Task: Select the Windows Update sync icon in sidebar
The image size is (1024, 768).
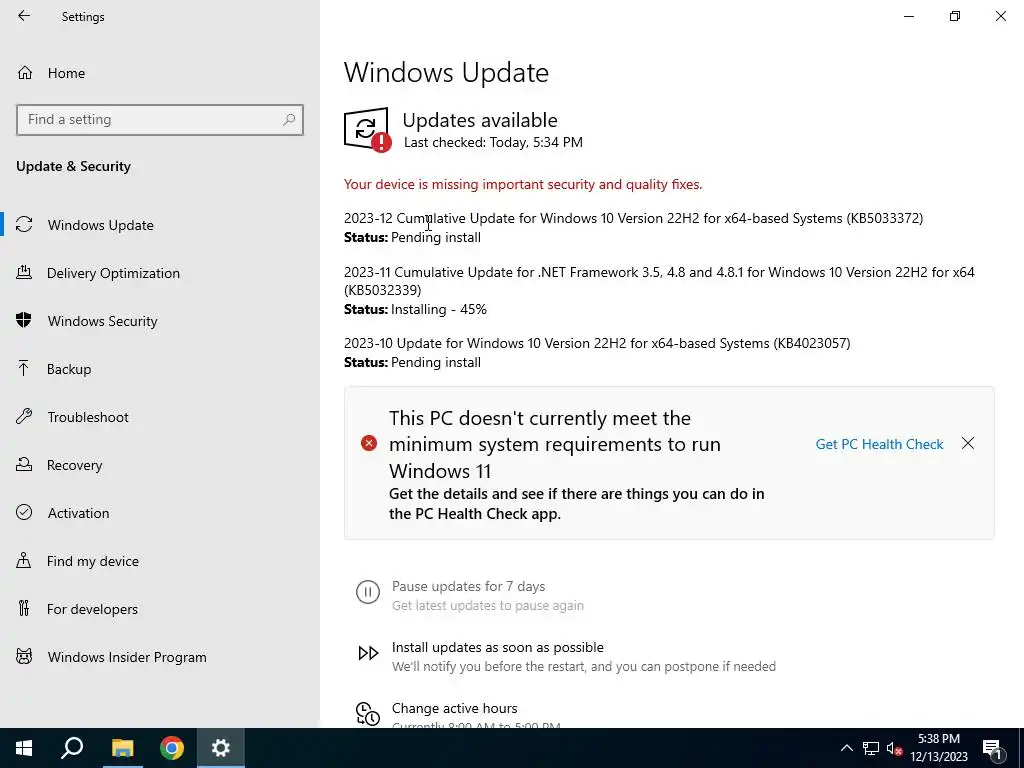Action: [x=24, y=225]
